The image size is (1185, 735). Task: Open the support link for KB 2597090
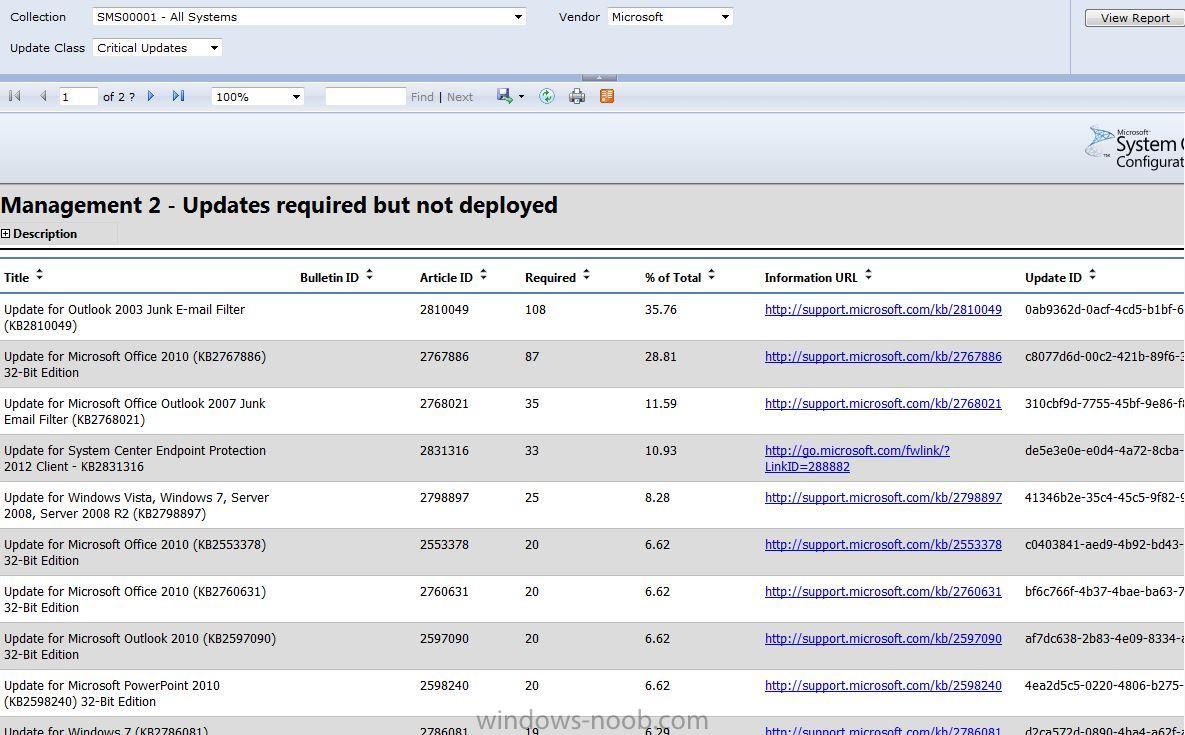883,638
